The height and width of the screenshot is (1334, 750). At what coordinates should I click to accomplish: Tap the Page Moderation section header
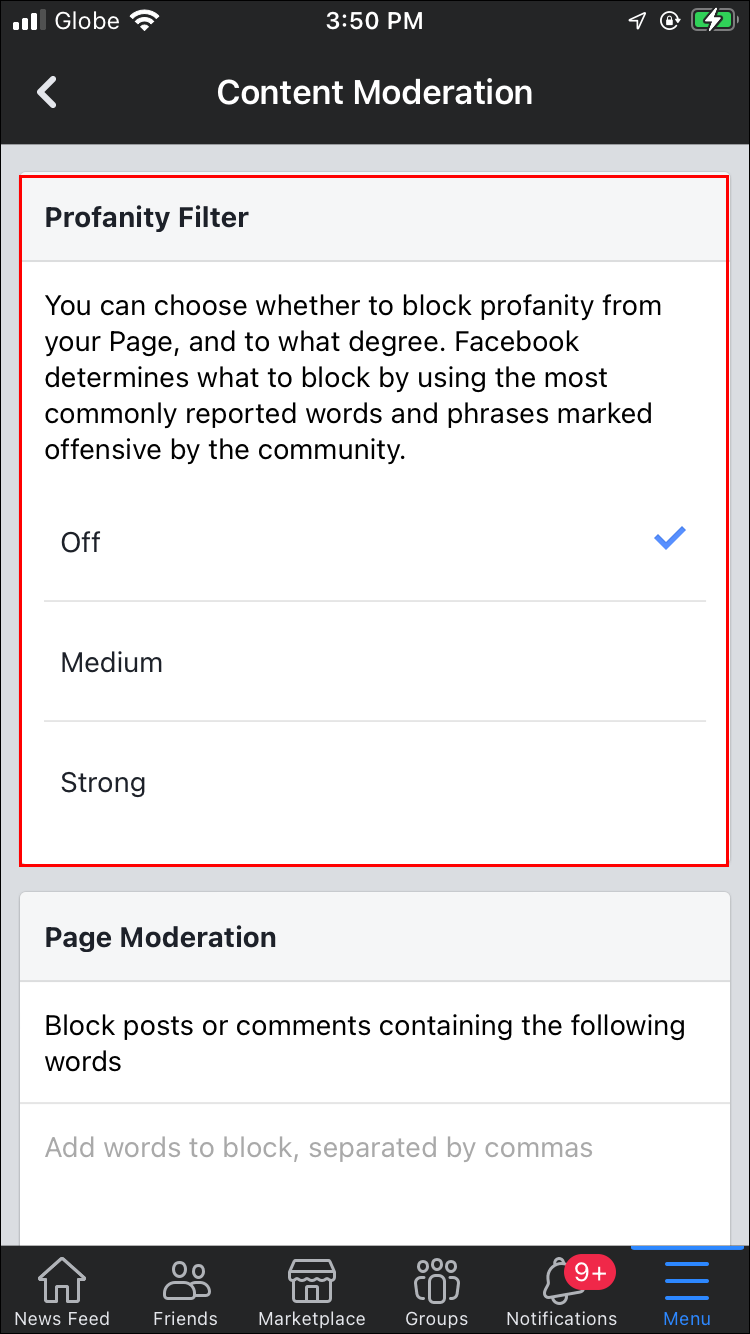pyautogui.click(x=161, y=937)
